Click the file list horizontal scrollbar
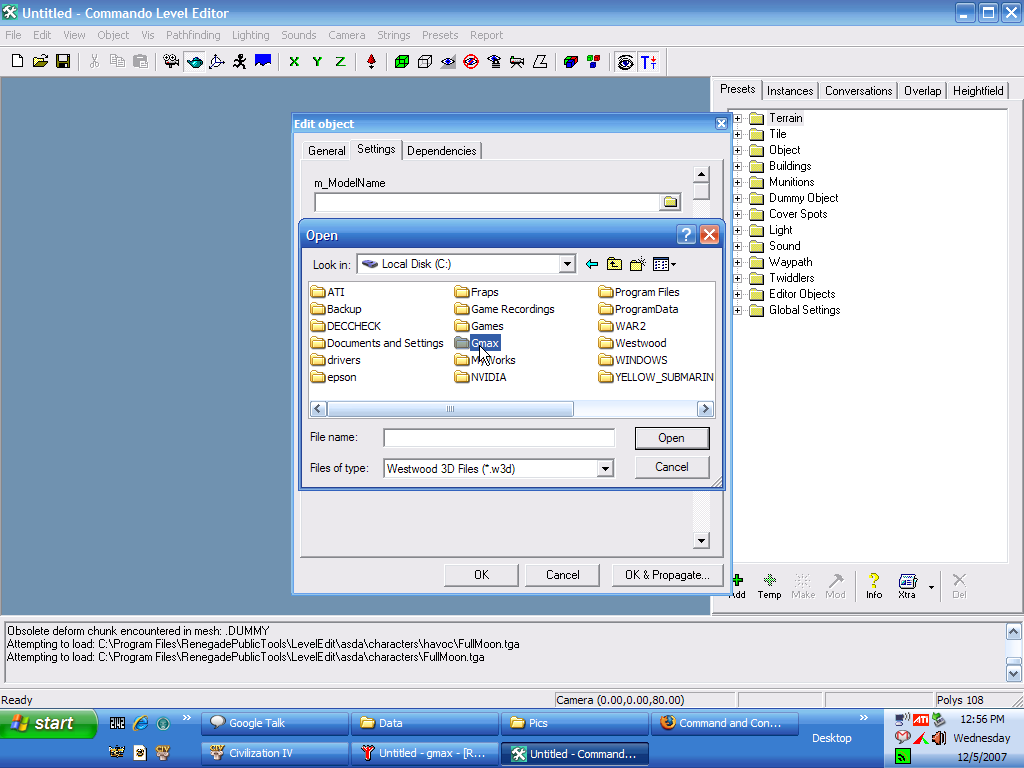The height and width of the screenshot is (768, 1024). [x=450, y=409]
